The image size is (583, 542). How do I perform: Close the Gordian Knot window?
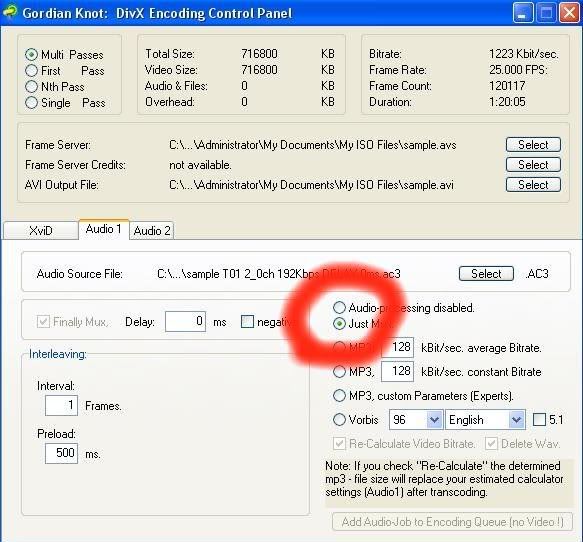coord(569,13)
